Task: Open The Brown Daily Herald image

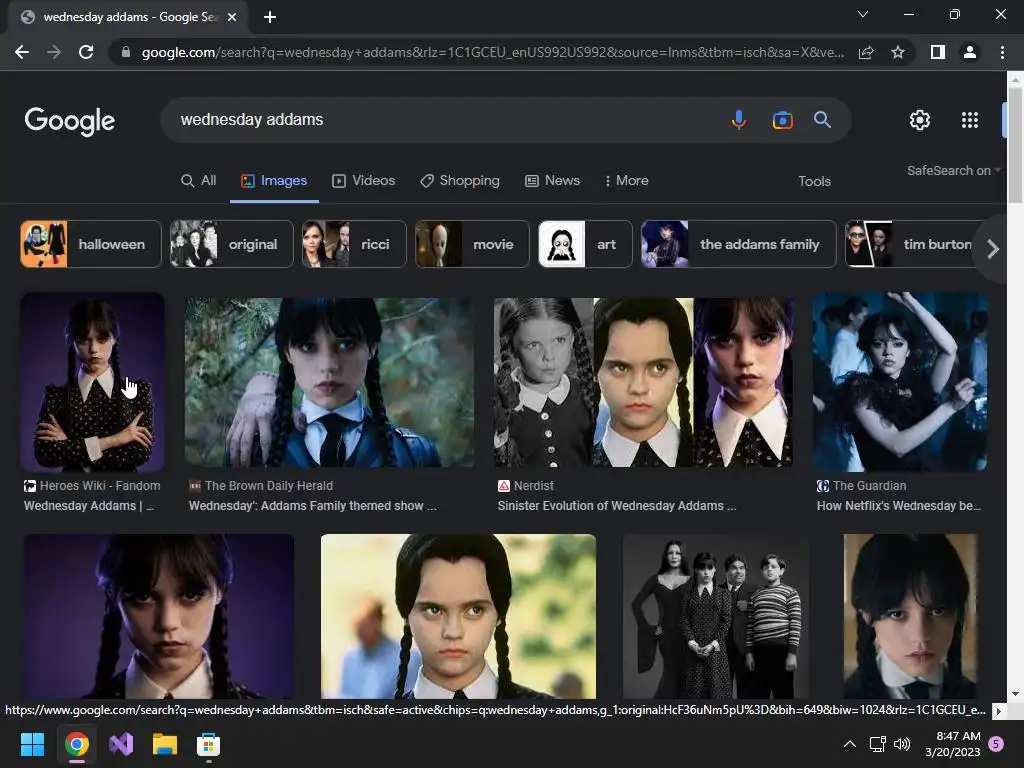Action: coord(330,382)
